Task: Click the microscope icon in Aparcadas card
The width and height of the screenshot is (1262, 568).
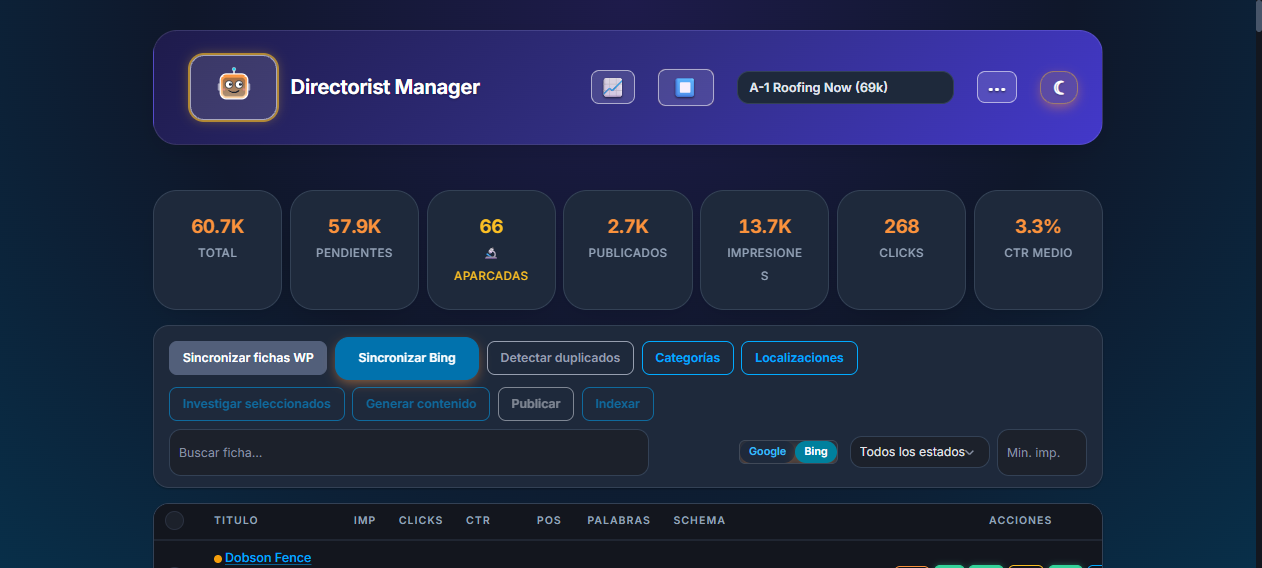Action: coord(491,253)
